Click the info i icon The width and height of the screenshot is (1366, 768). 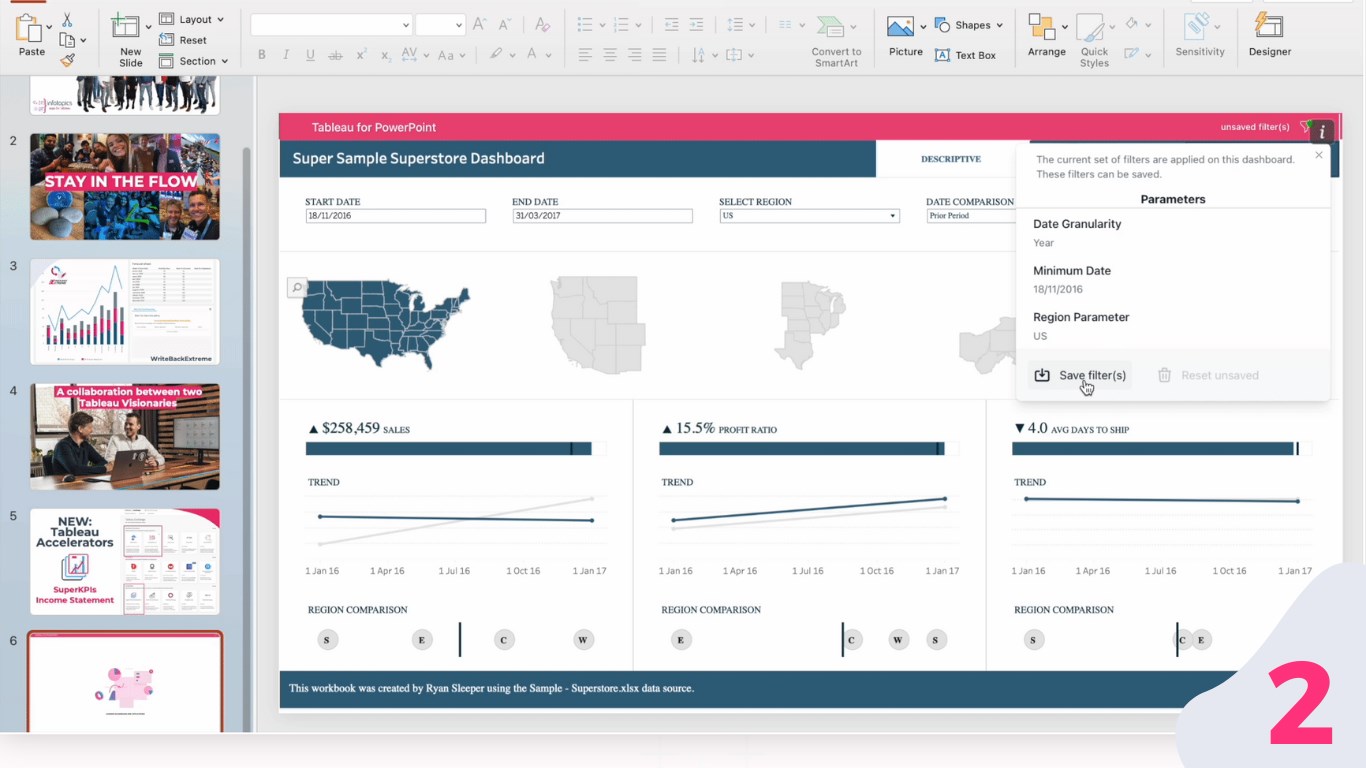tap(1322, 131)
